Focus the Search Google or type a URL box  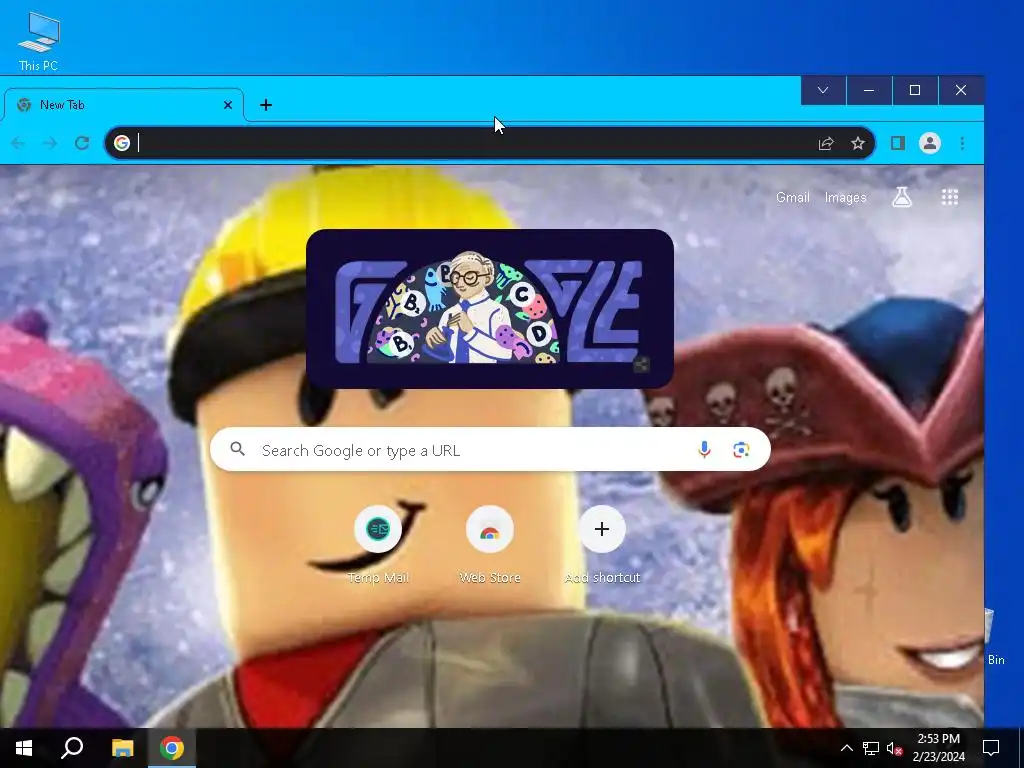pos(490,449)
